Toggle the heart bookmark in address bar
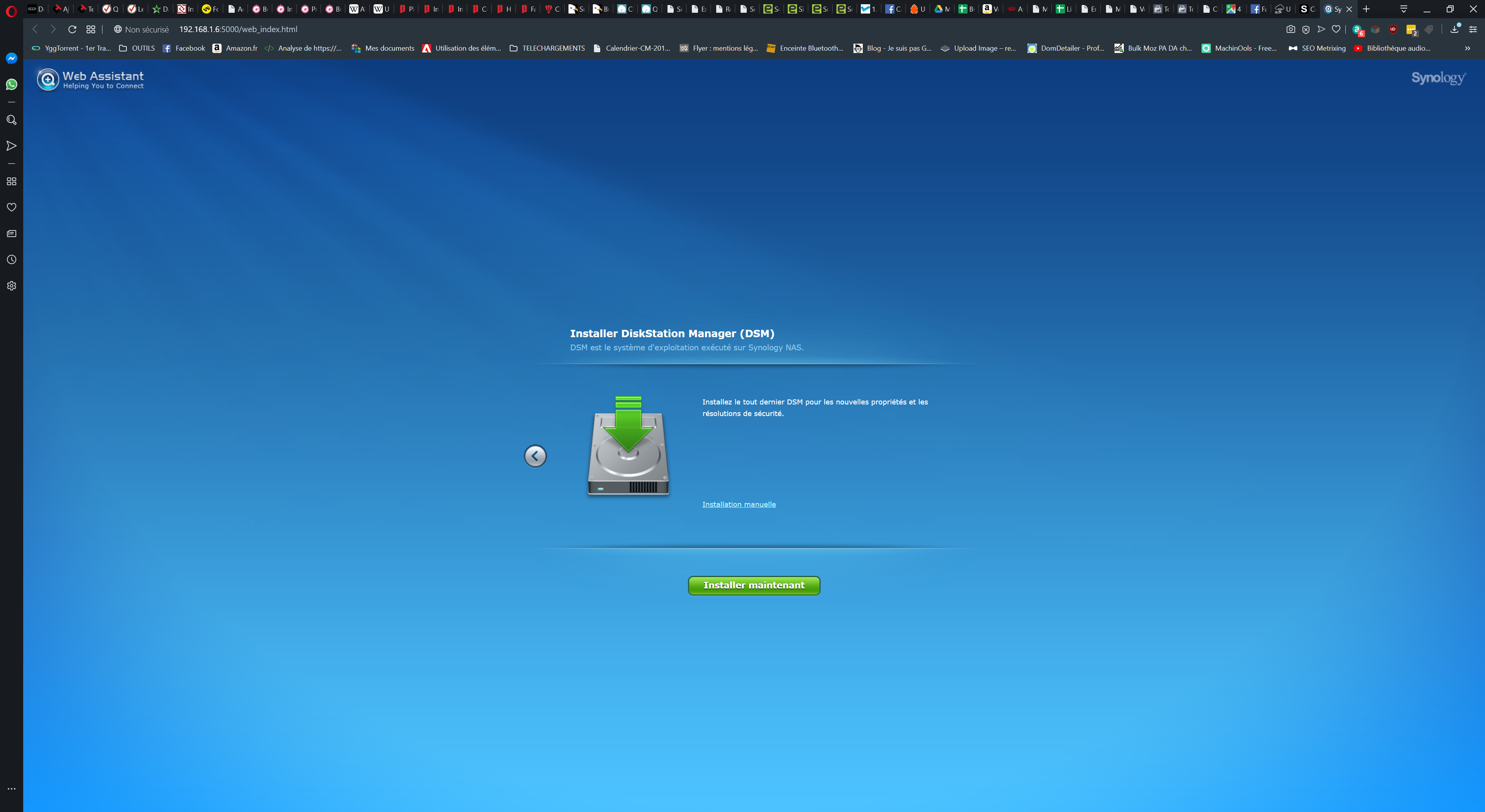 point(1336,29)
